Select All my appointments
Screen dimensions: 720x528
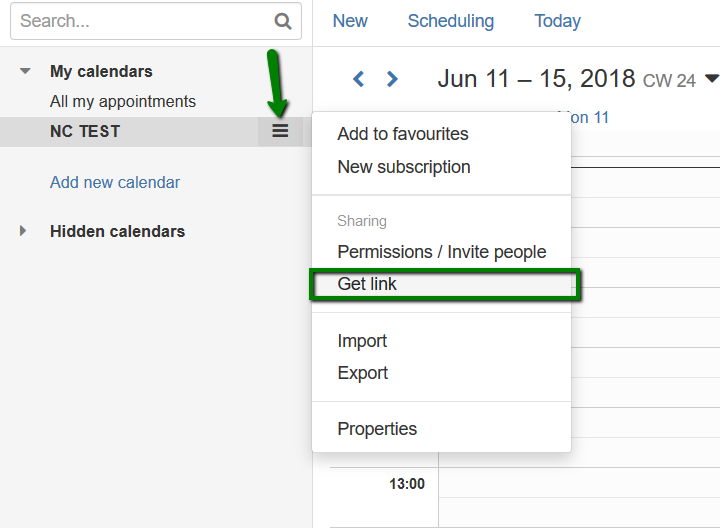123,101
